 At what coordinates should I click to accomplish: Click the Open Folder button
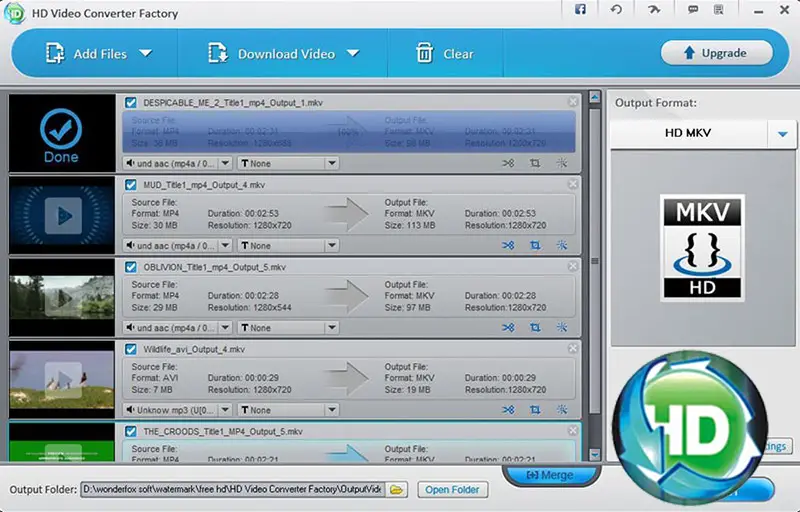pos(453,490)
